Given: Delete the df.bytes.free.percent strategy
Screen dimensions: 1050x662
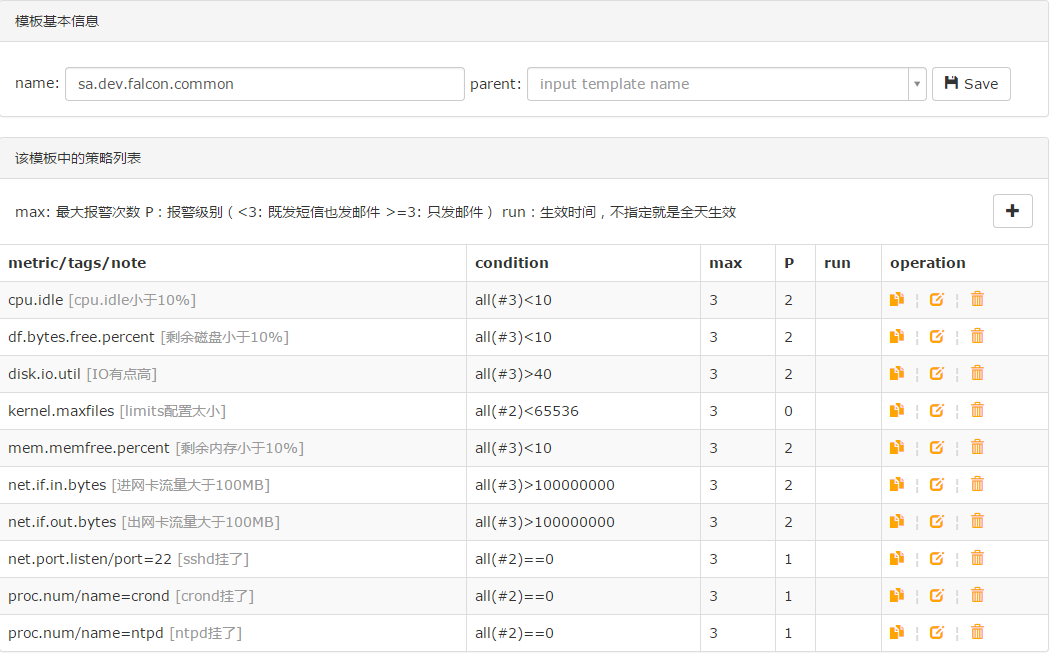Looking at the screenshot, I should pos(978,336).
